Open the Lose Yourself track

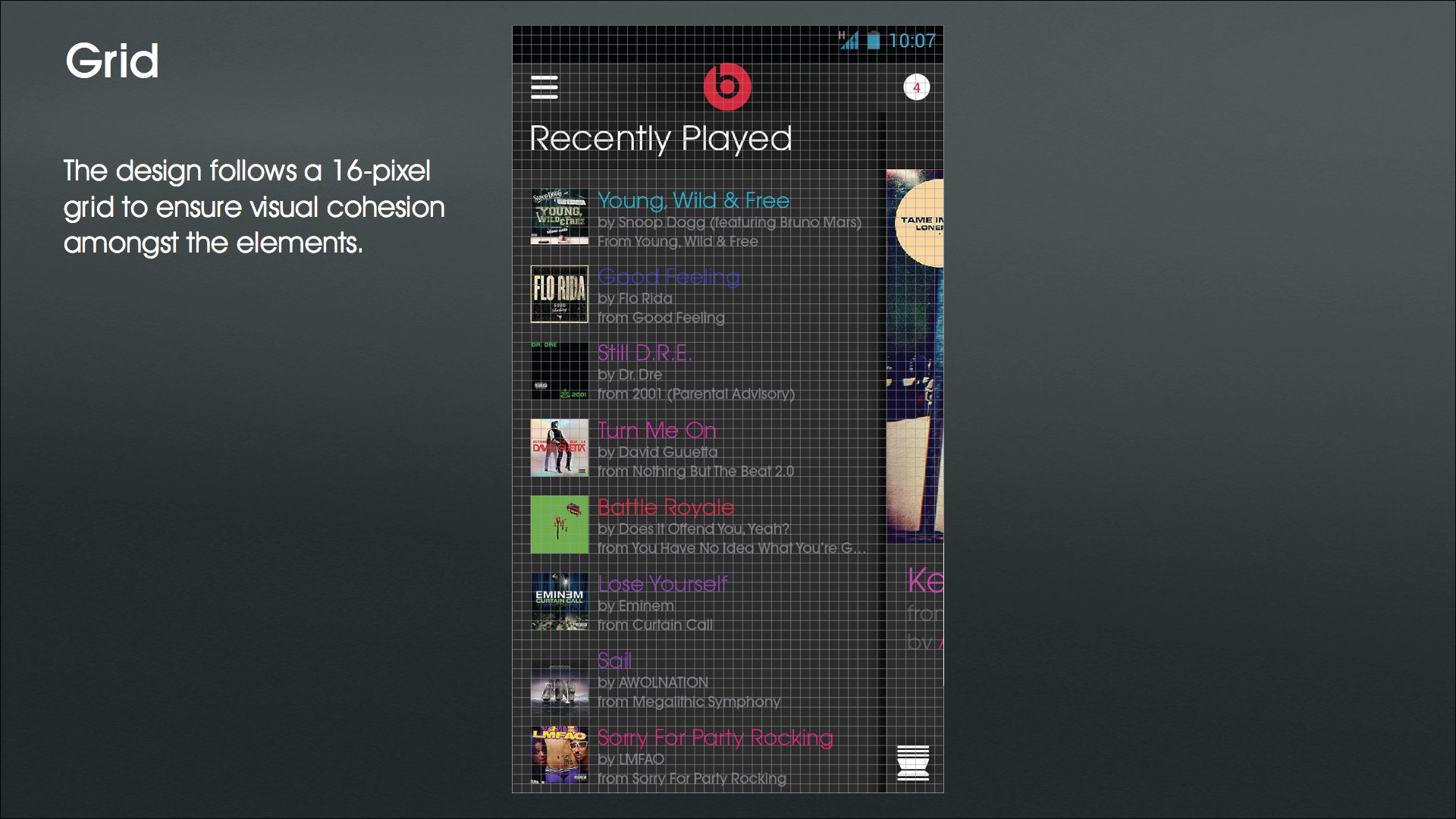coord(662,584)
